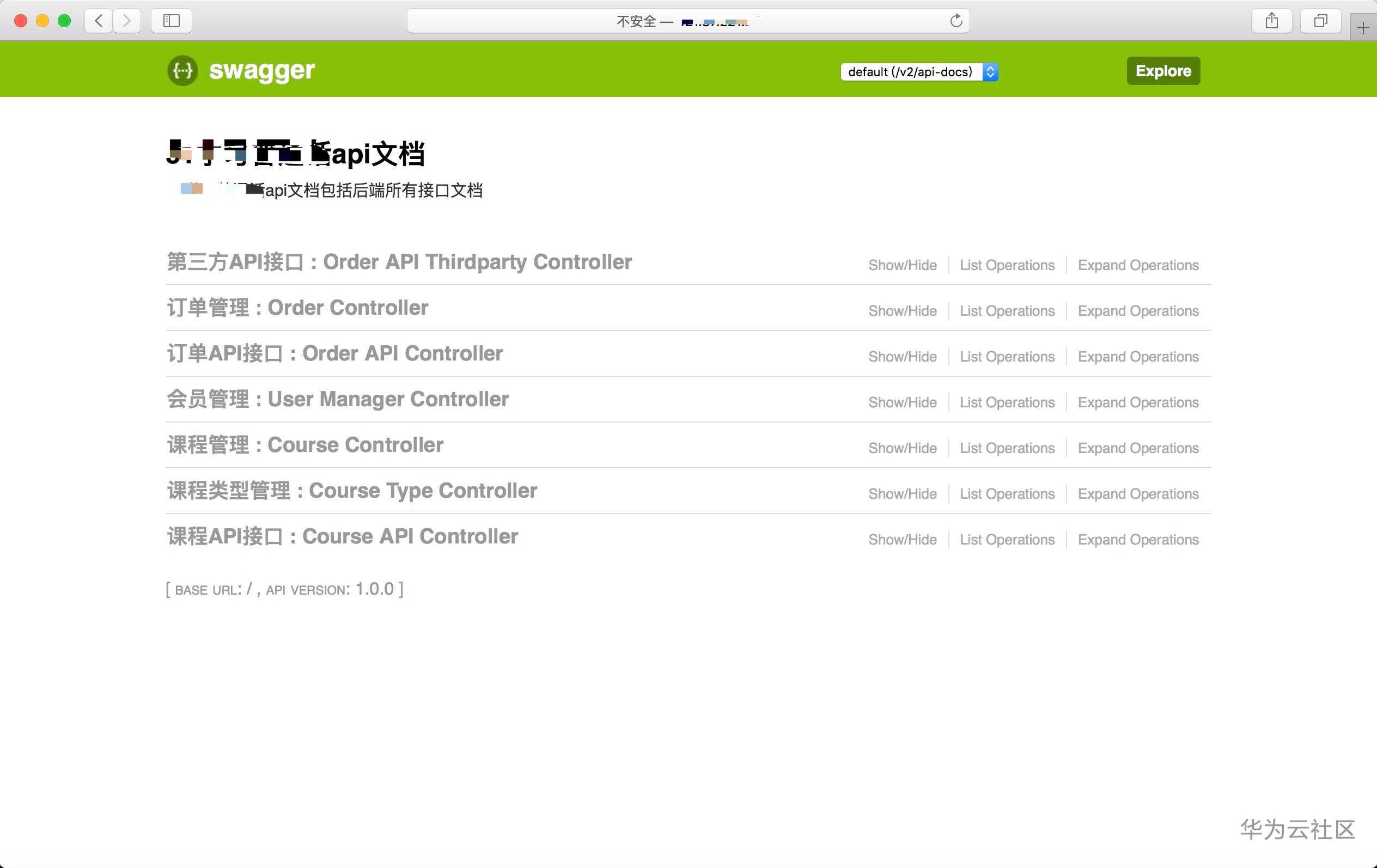This screenshot has width=1377, height=868.
Task: Open the default (/v2/api-docs) dropdown
Action: [919, 72]
